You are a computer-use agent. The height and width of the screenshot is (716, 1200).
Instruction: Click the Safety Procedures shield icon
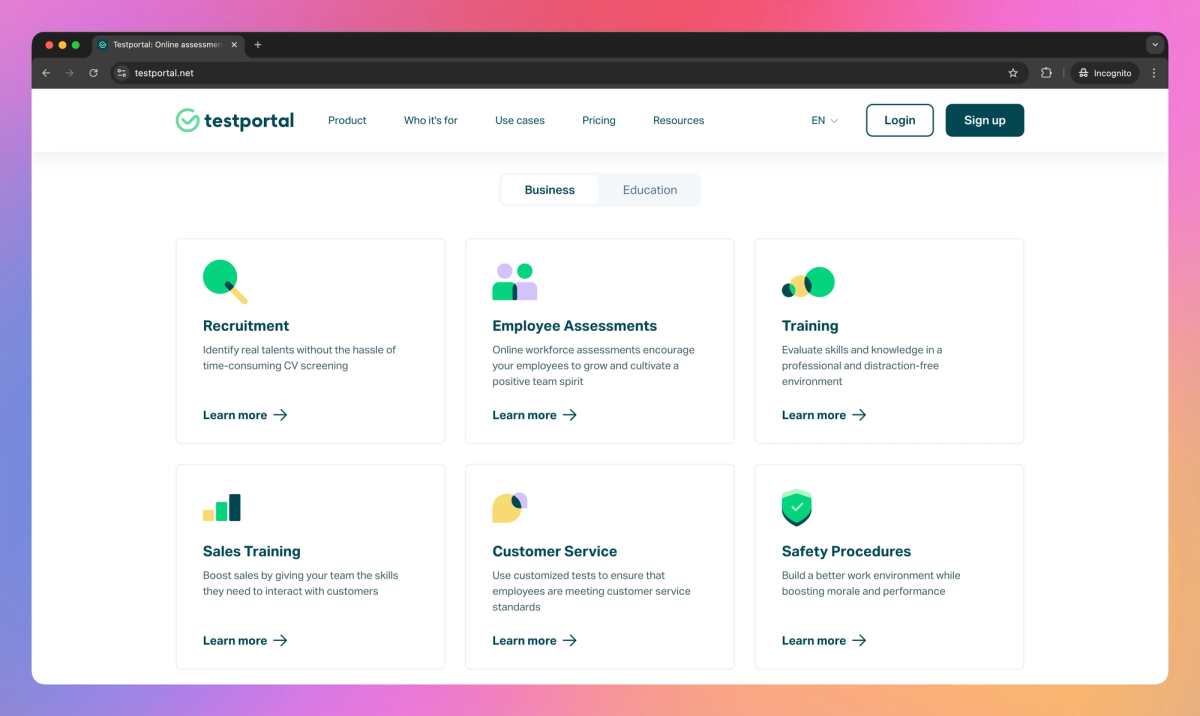[x=797, y=507]
